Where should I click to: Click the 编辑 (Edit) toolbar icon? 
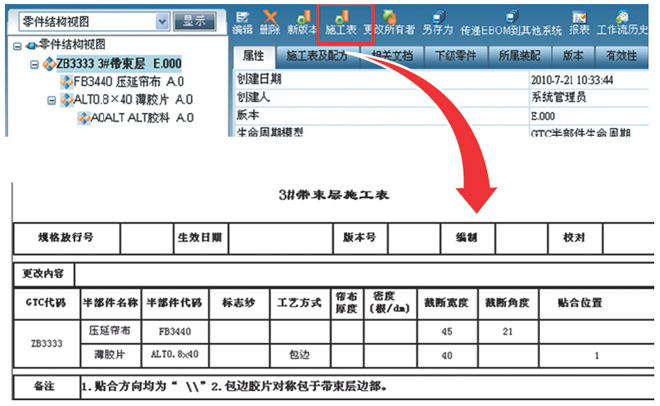(242, 20)
